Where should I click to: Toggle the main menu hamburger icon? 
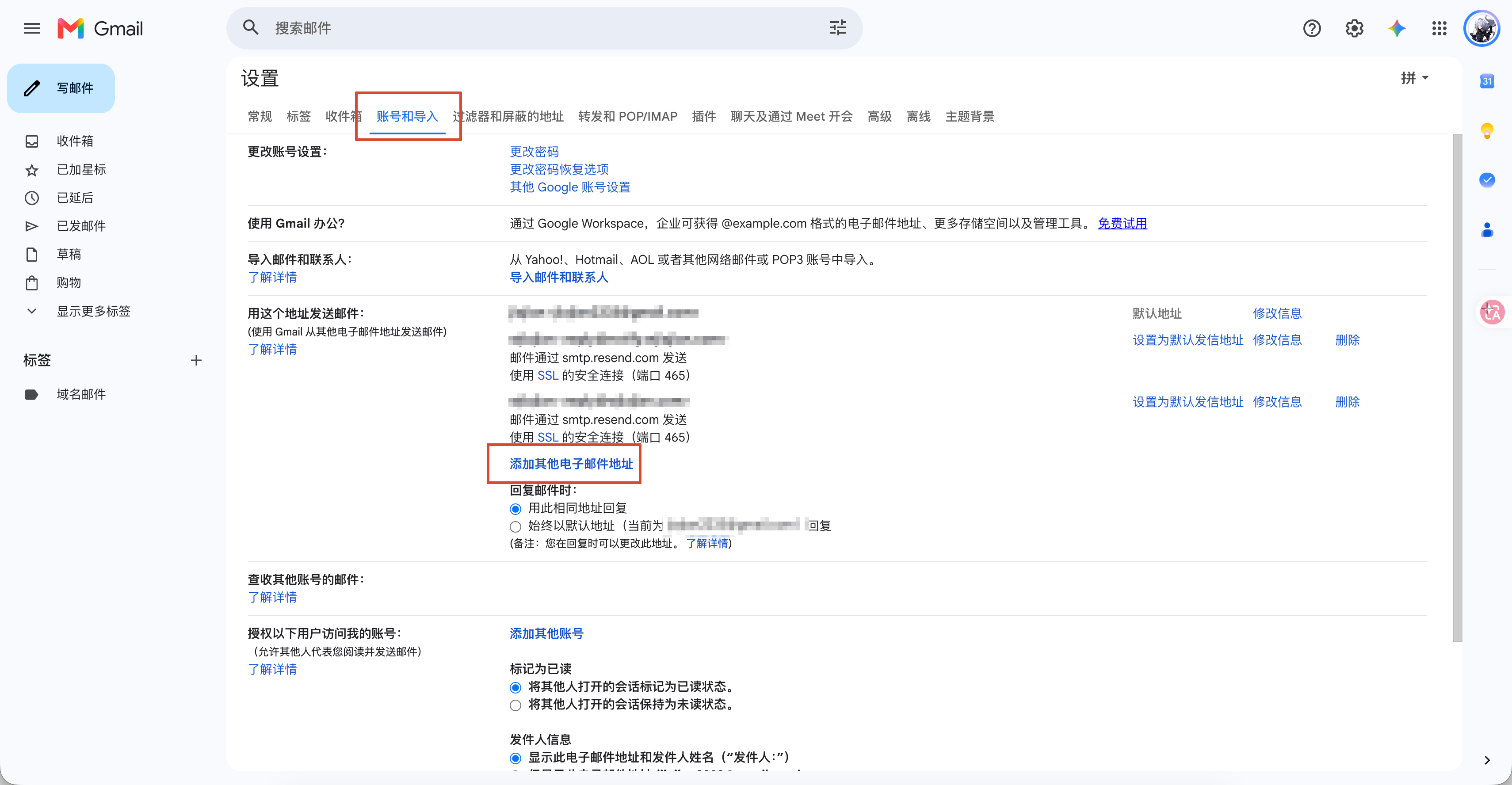(32, 28)
